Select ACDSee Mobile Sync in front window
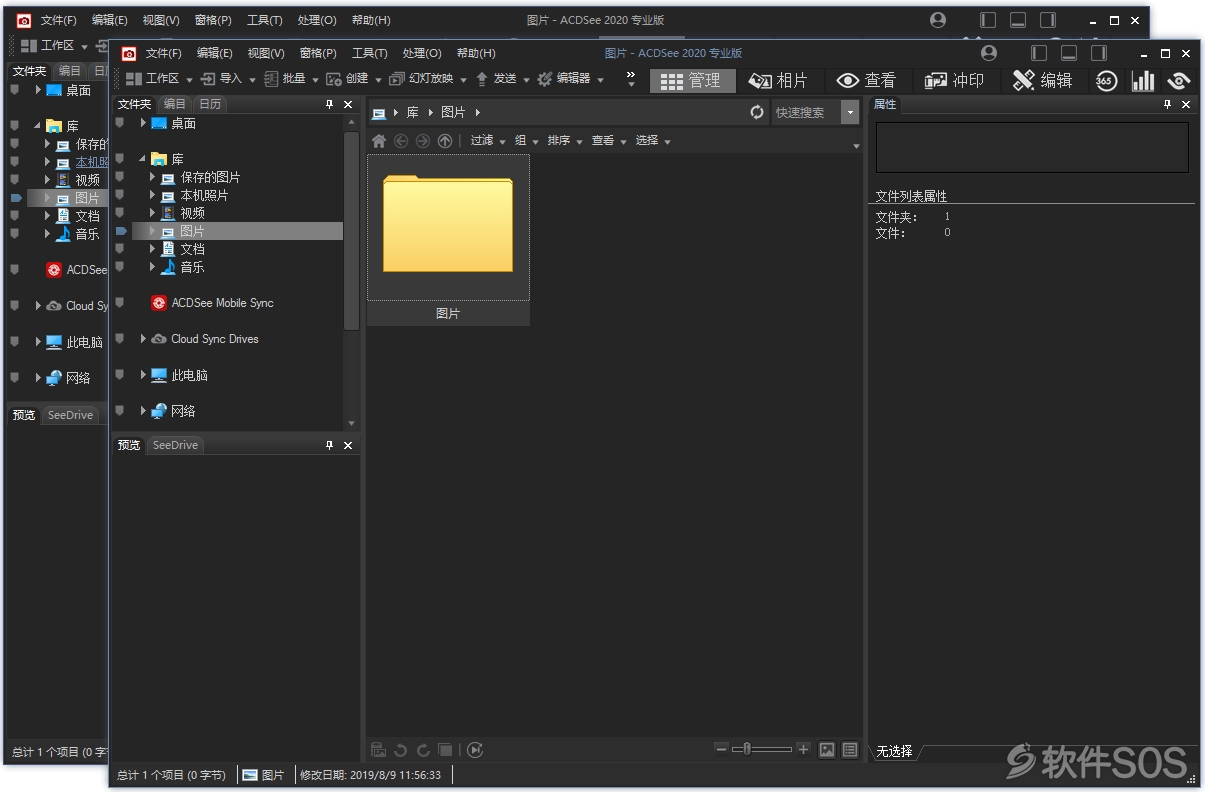Image resolution: width=1205 pixels, height=792 pixels. click(x=222, y=303)
